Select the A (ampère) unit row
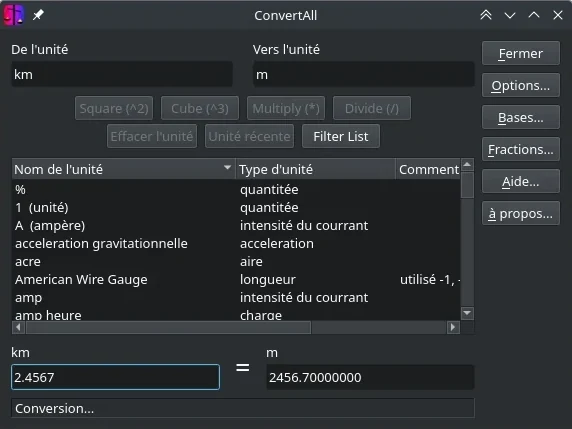The height and width of the screenshot is (429, 572). 236,225
